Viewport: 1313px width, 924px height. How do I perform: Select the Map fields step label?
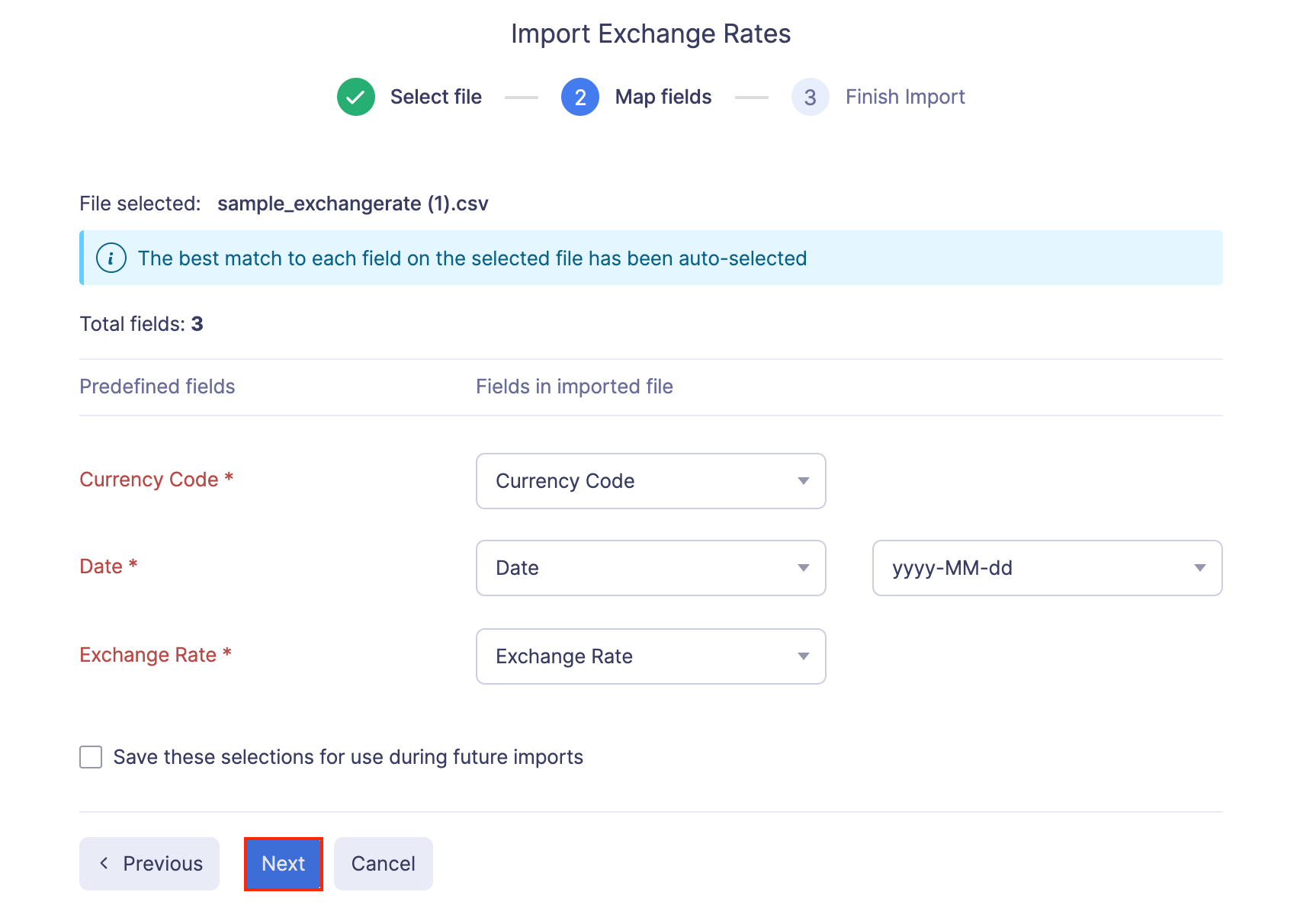click(662, 97)
